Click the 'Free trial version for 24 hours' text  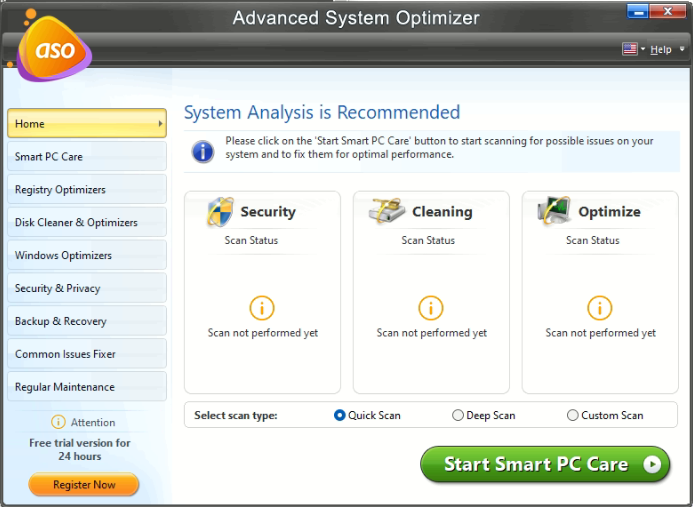coord(80,450)
